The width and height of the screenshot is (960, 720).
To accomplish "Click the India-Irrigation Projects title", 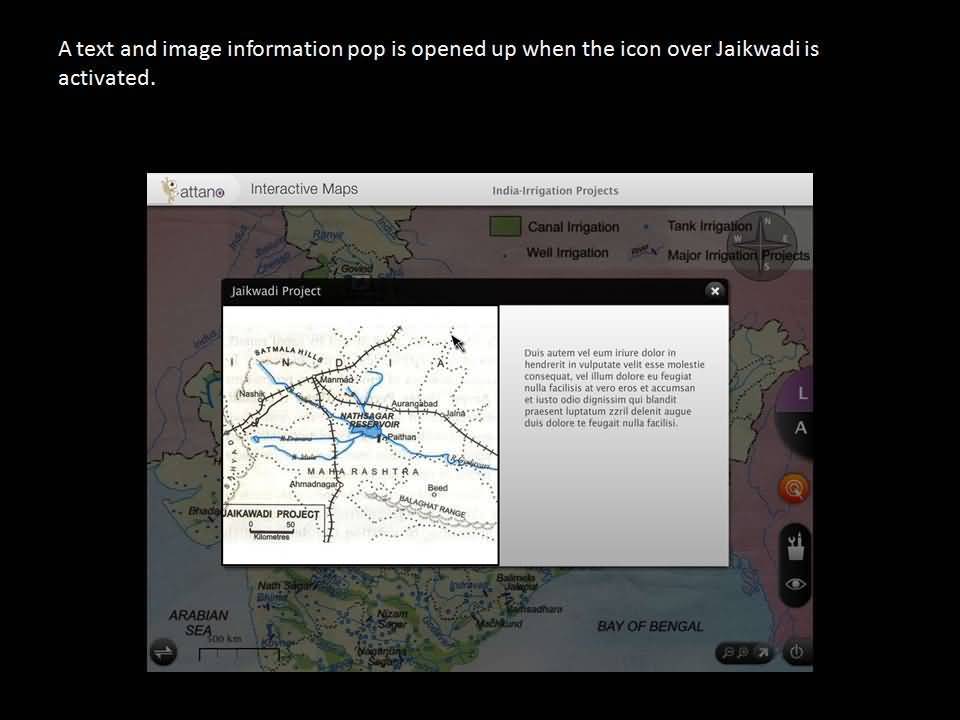I will coord(555,191).
